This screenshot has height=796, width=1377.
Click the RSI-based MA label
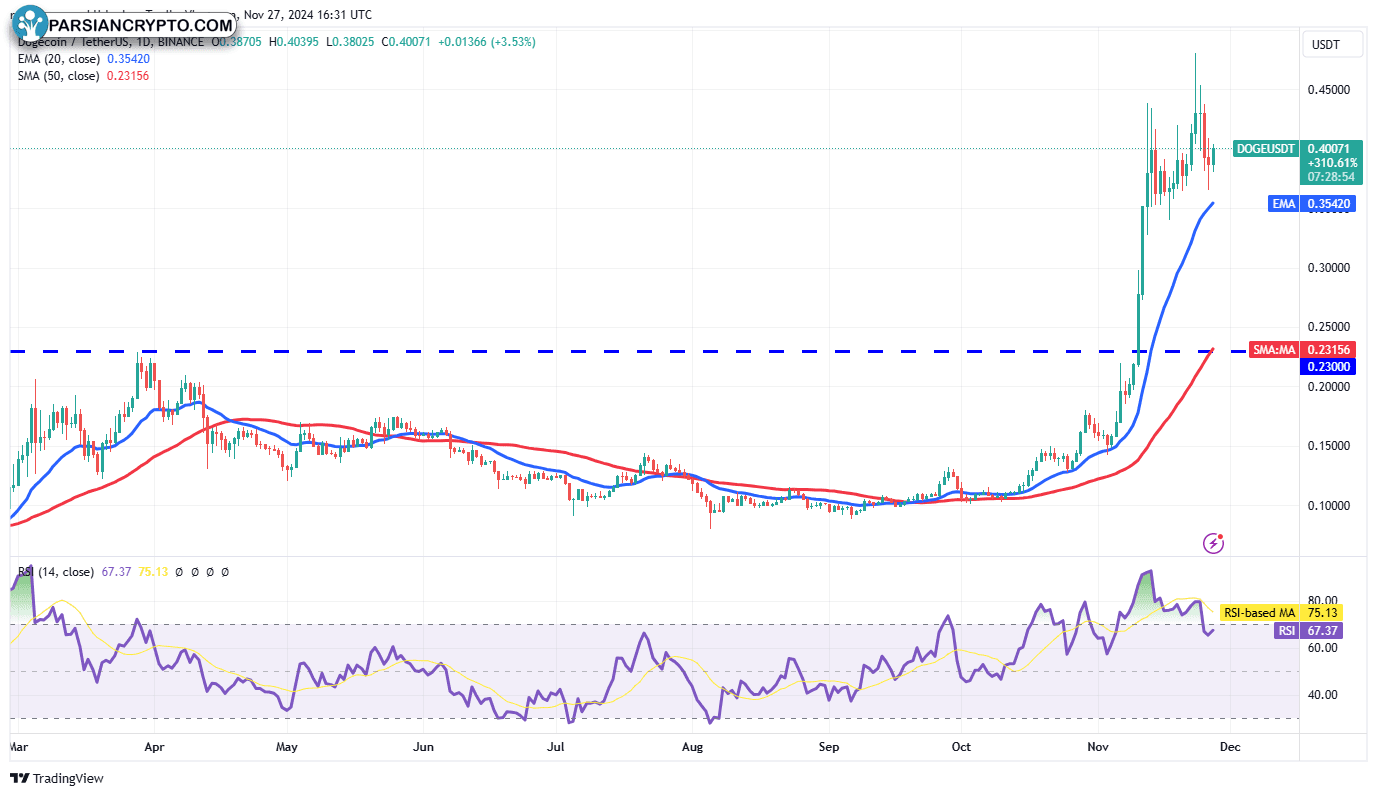click(1260, 612)
